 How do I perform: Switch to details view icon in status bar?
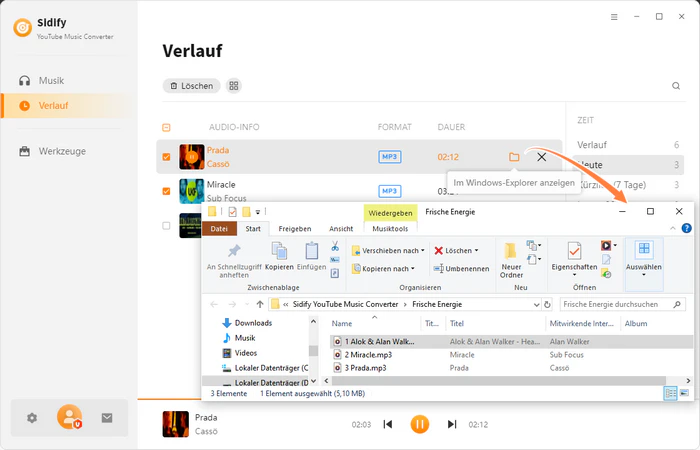coord(671,393)
